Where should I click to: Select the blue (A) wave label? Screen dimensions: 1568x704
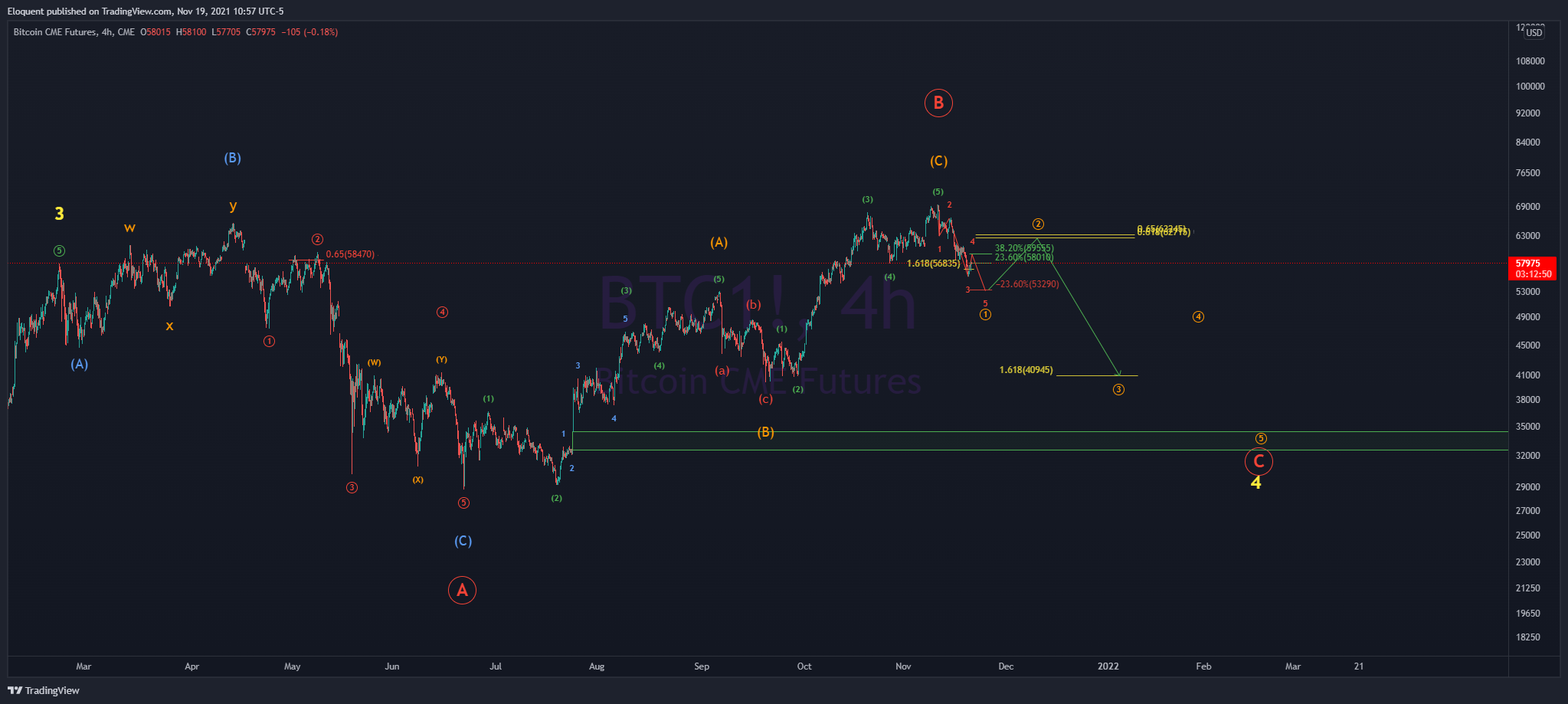pyautogui.click(x=80, y=365)
